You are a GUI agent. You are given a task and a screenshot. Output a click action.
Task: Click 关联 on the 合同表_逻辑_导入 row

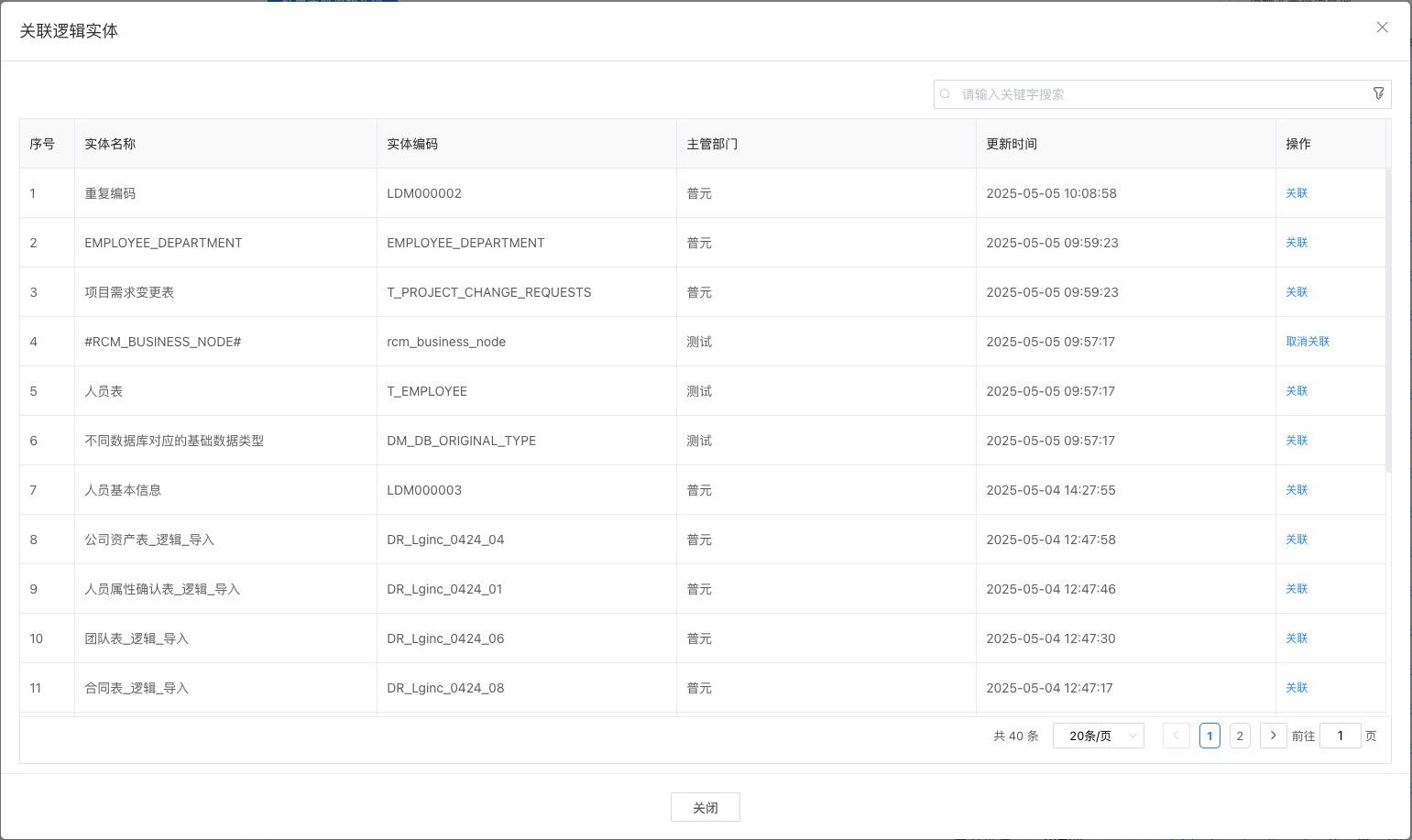pyautogui.click(x=1297, y=688)
